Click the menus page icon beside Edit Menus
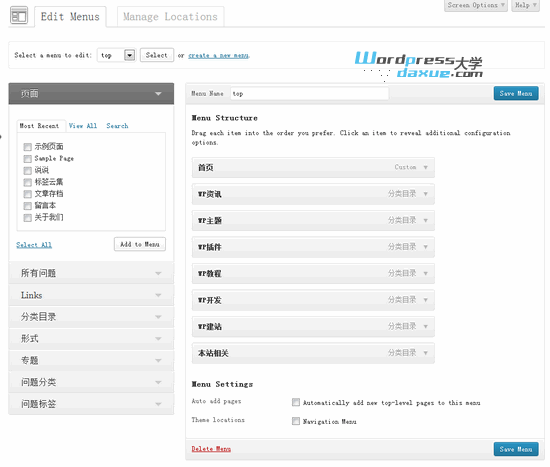550x467 pixels. pyautogui.click(x=19, y=16)
